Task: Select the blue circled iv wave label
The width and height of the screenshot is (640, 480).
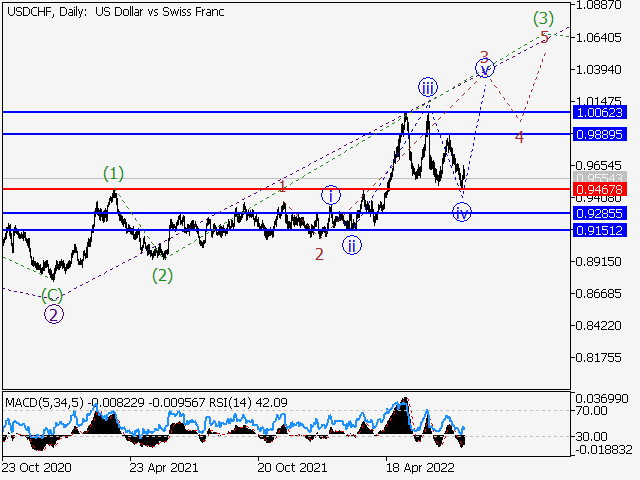Action: click(x=462, y=212)
